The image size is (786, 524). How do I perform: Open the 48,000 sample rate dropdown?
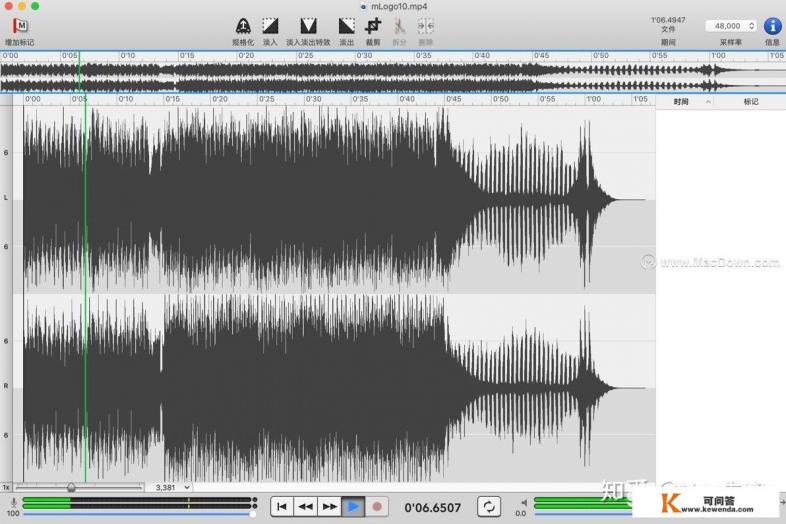click(730, 26)
